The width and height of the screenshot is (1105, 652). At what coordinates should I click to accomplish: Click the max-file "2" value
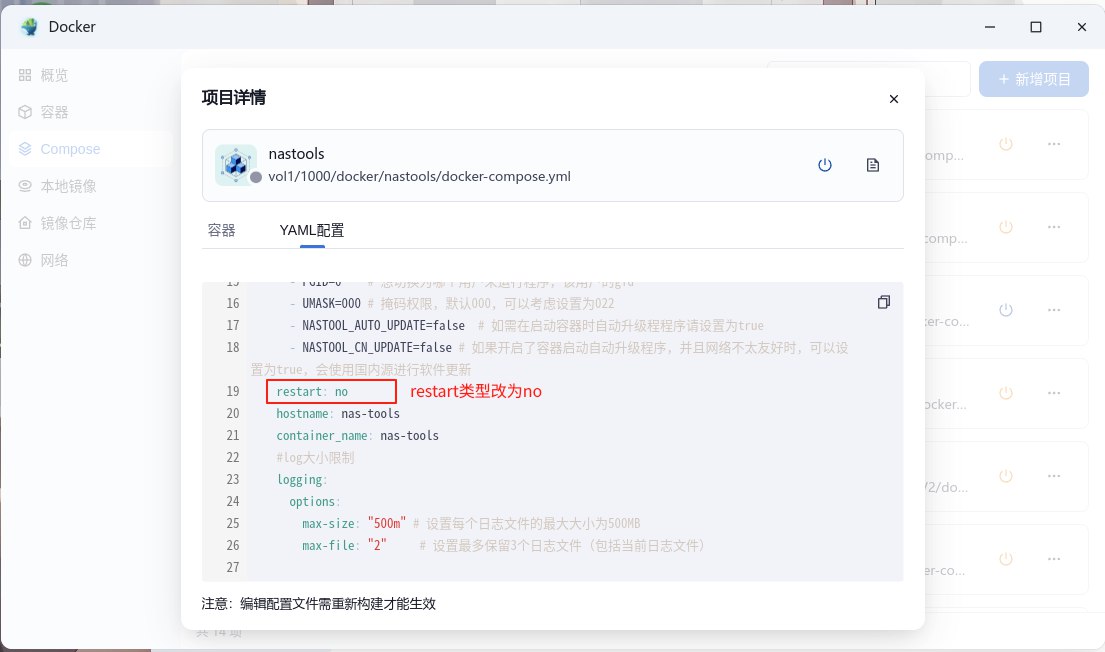[x=377, y=545]
